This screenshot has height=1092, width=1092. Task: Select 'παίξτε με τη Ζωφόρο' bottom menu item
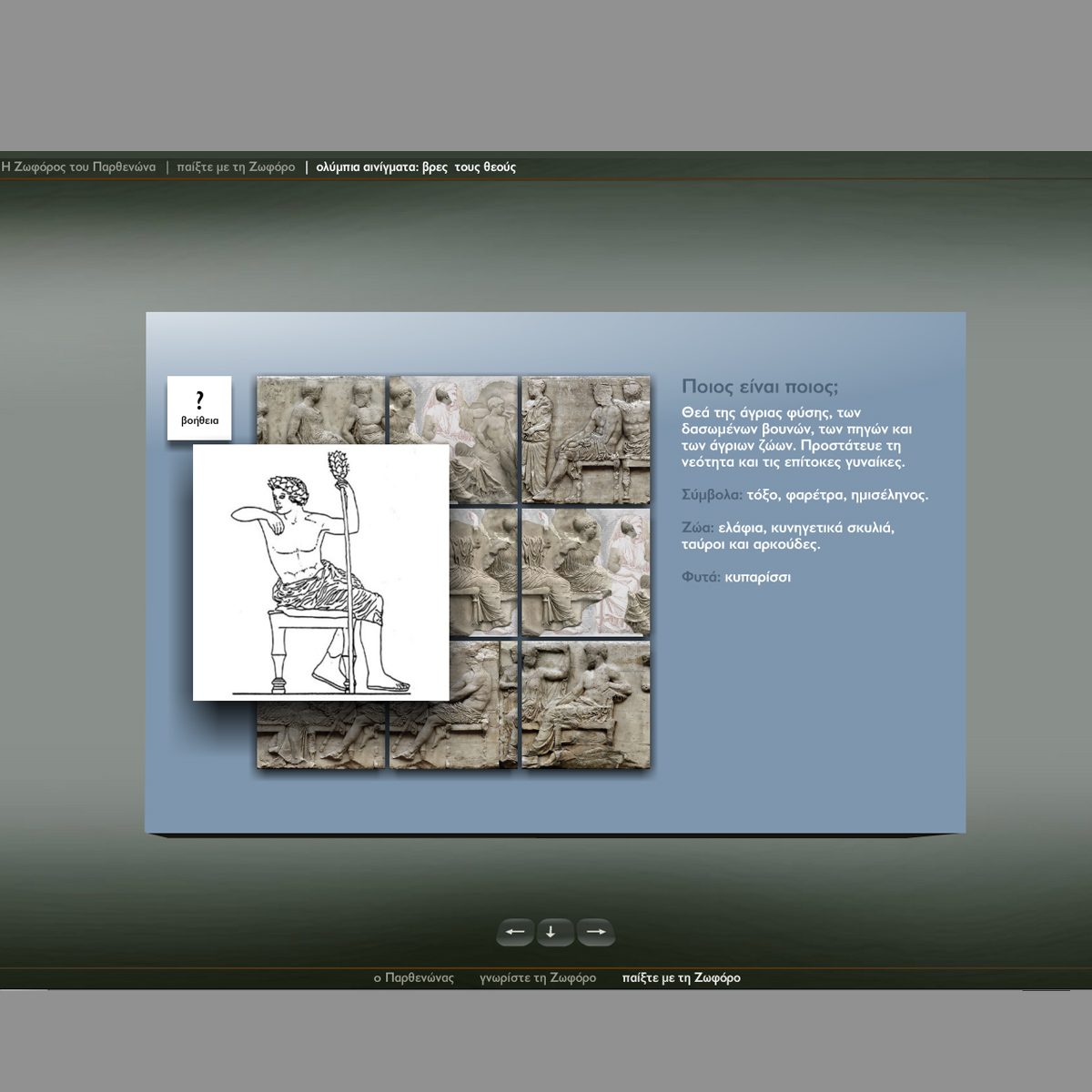pos(682,977)
